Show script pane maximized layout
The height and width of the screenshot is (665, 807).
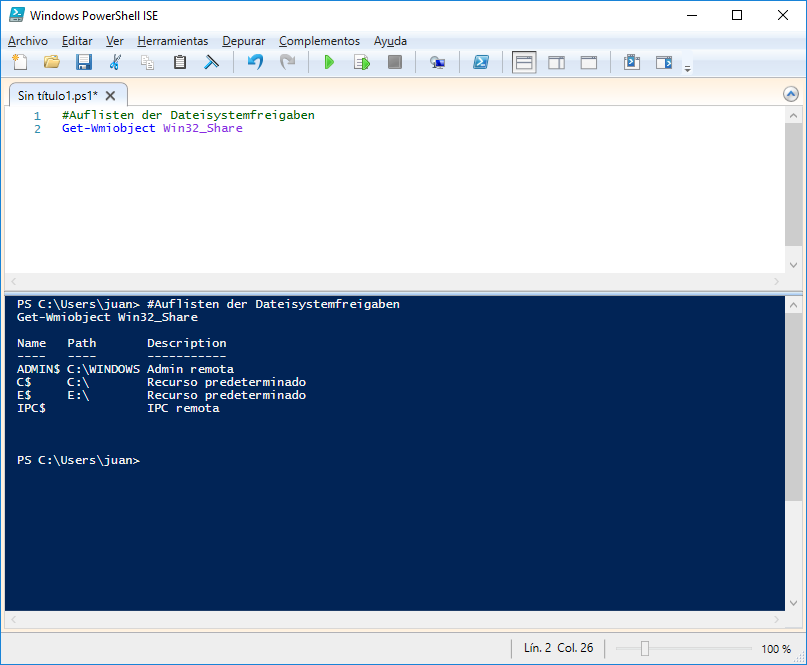[589, 62]
